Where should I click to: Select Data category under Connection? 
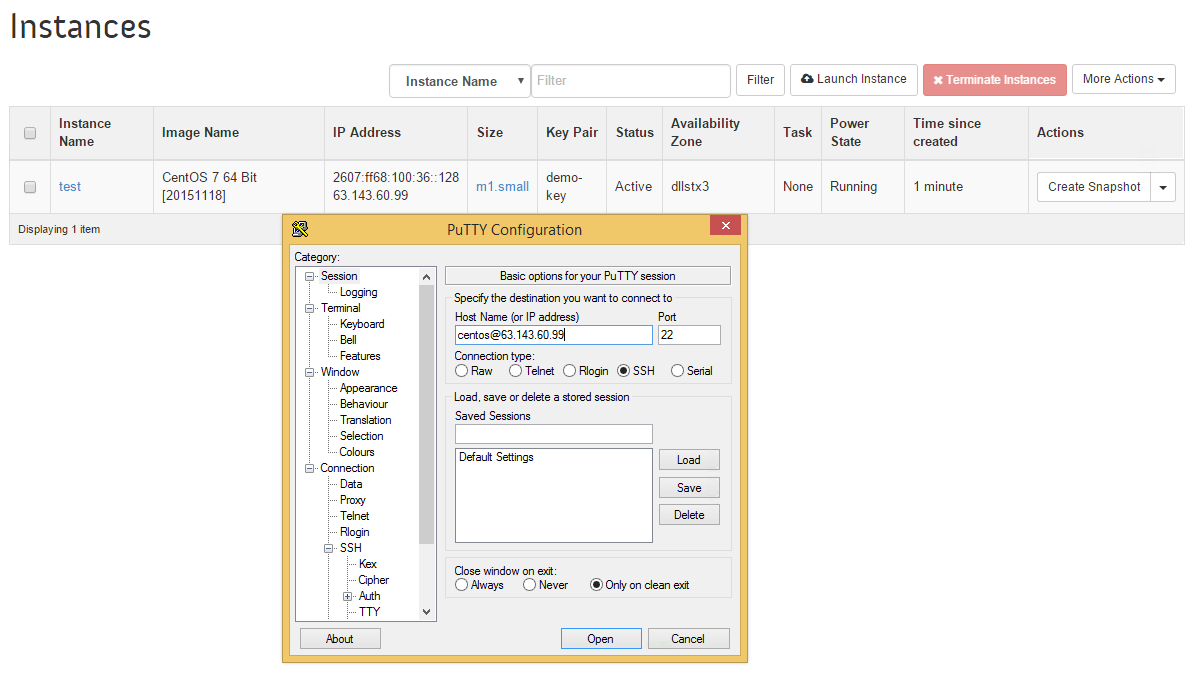[x=351, y=485]
